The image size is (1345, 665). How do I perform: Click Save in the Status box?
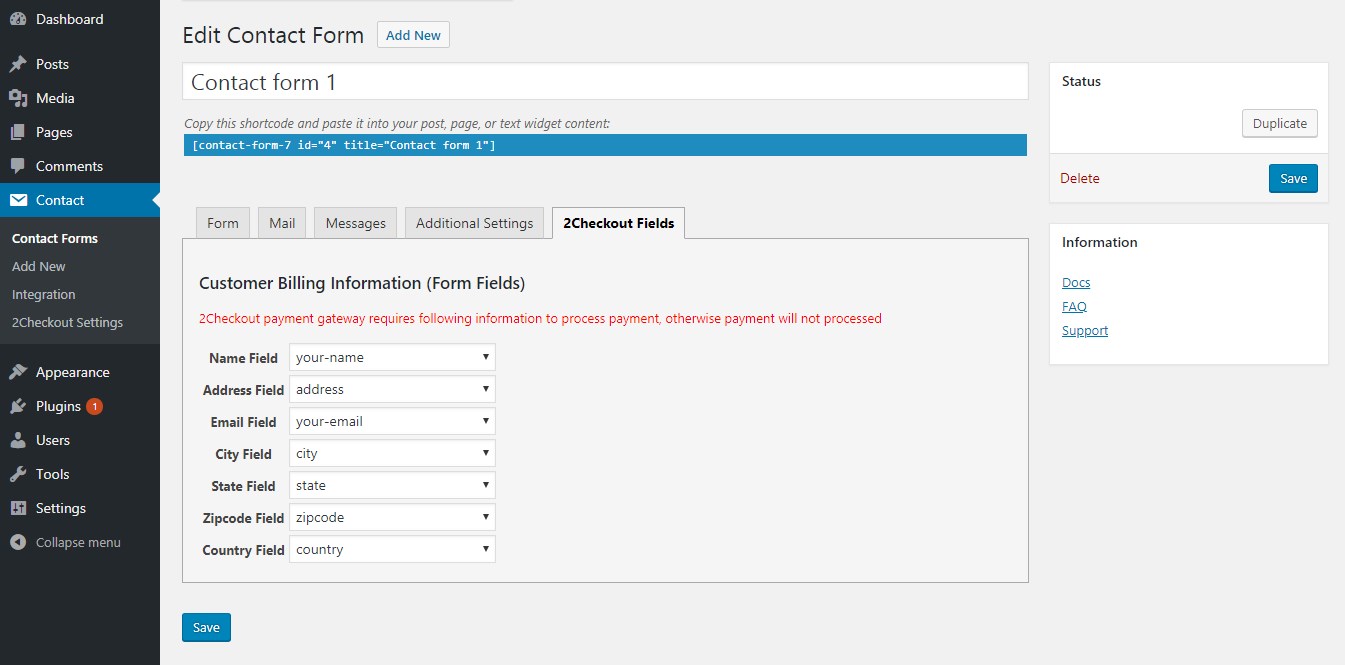coord(1293,178)
